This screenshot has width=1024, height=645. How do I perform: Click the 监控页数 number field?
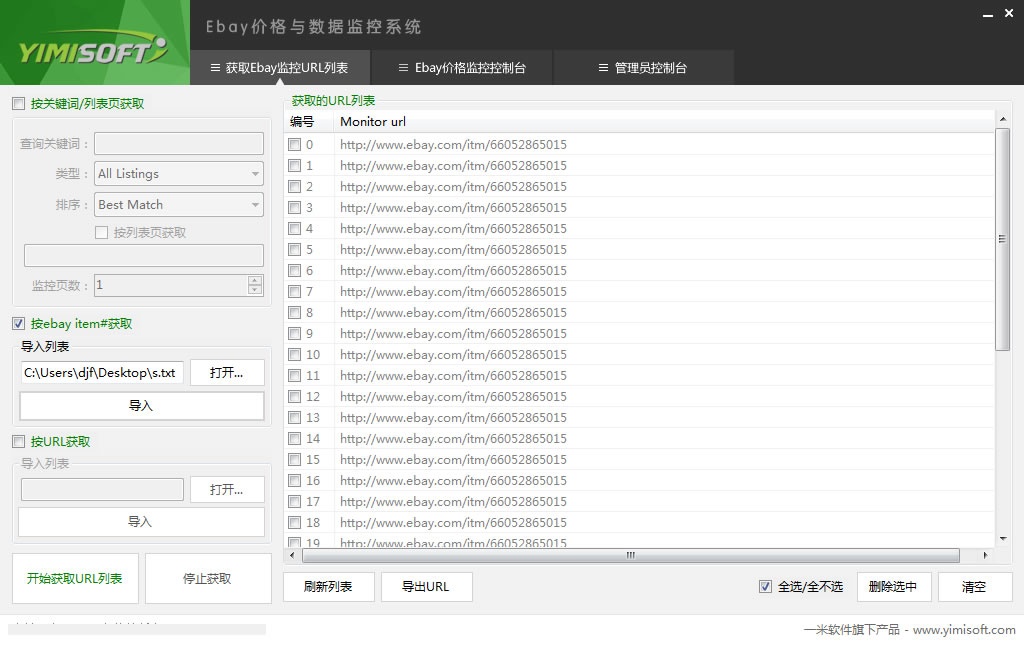coord(171,285)
